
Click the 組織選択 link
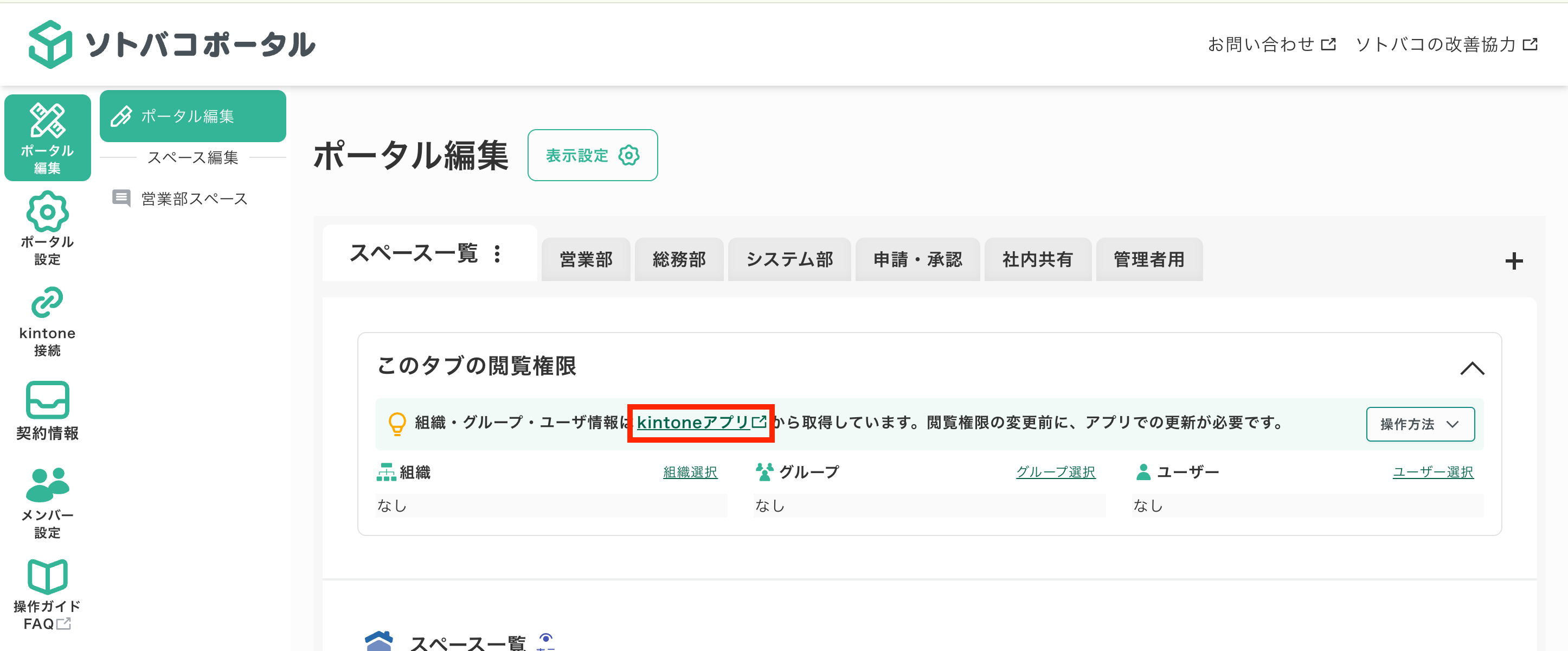(690, 472)
